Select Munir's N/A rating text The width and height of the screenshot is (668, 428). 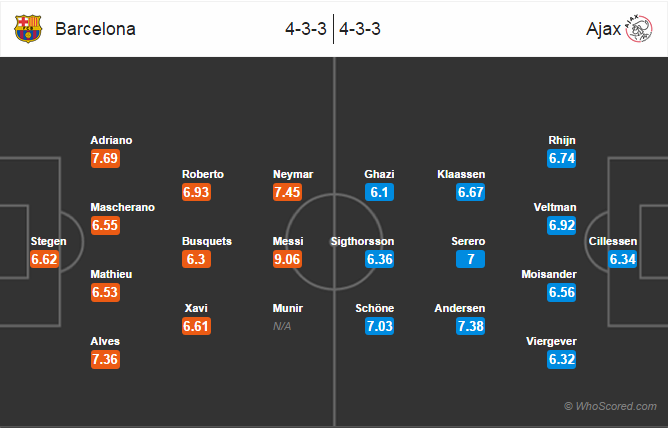click(x=282, y=326)
